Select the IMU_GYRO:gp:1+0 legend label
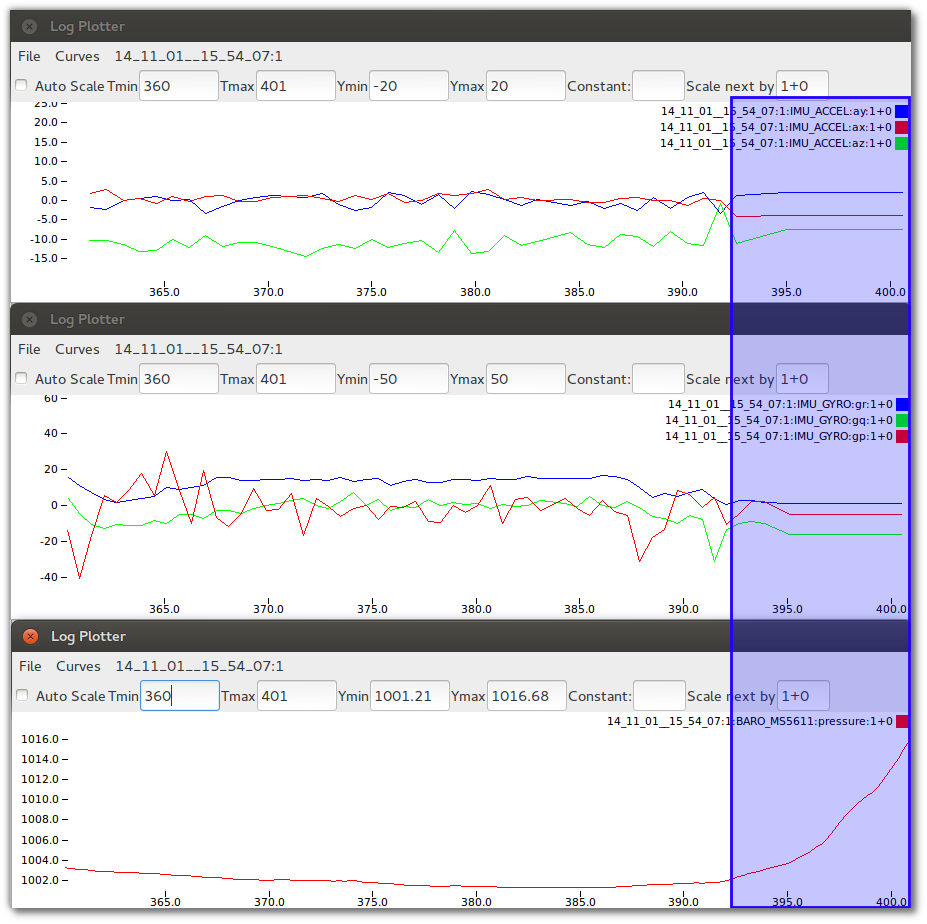This screenshot has width=927, height=924. point(779,436)
